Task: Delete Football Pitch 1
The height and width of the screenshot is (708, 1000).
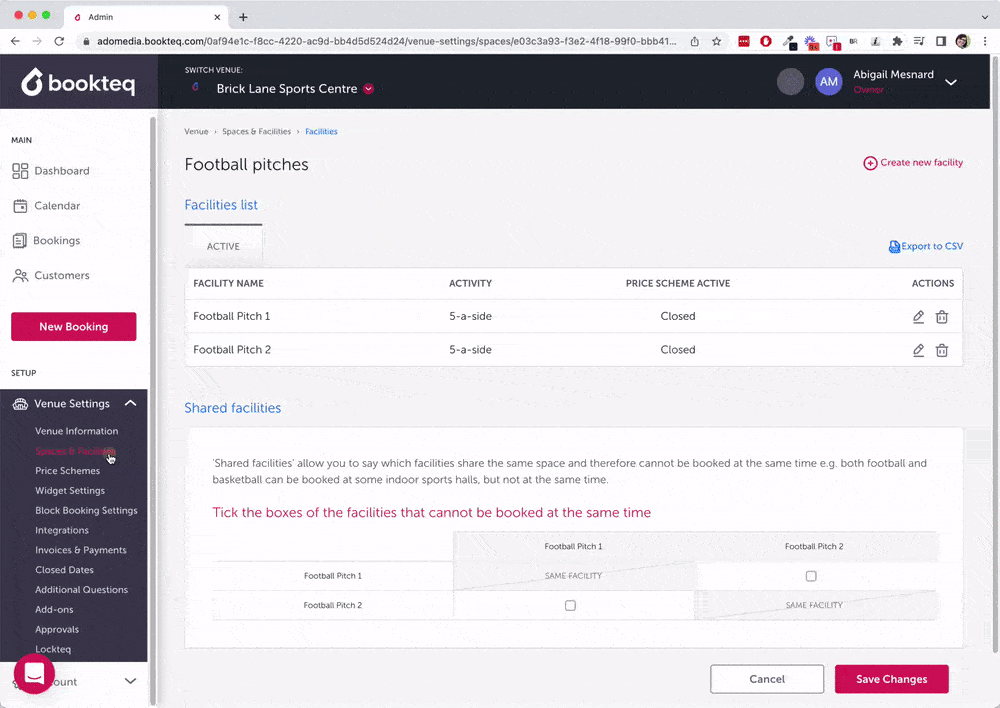Action: pos(942,316)
